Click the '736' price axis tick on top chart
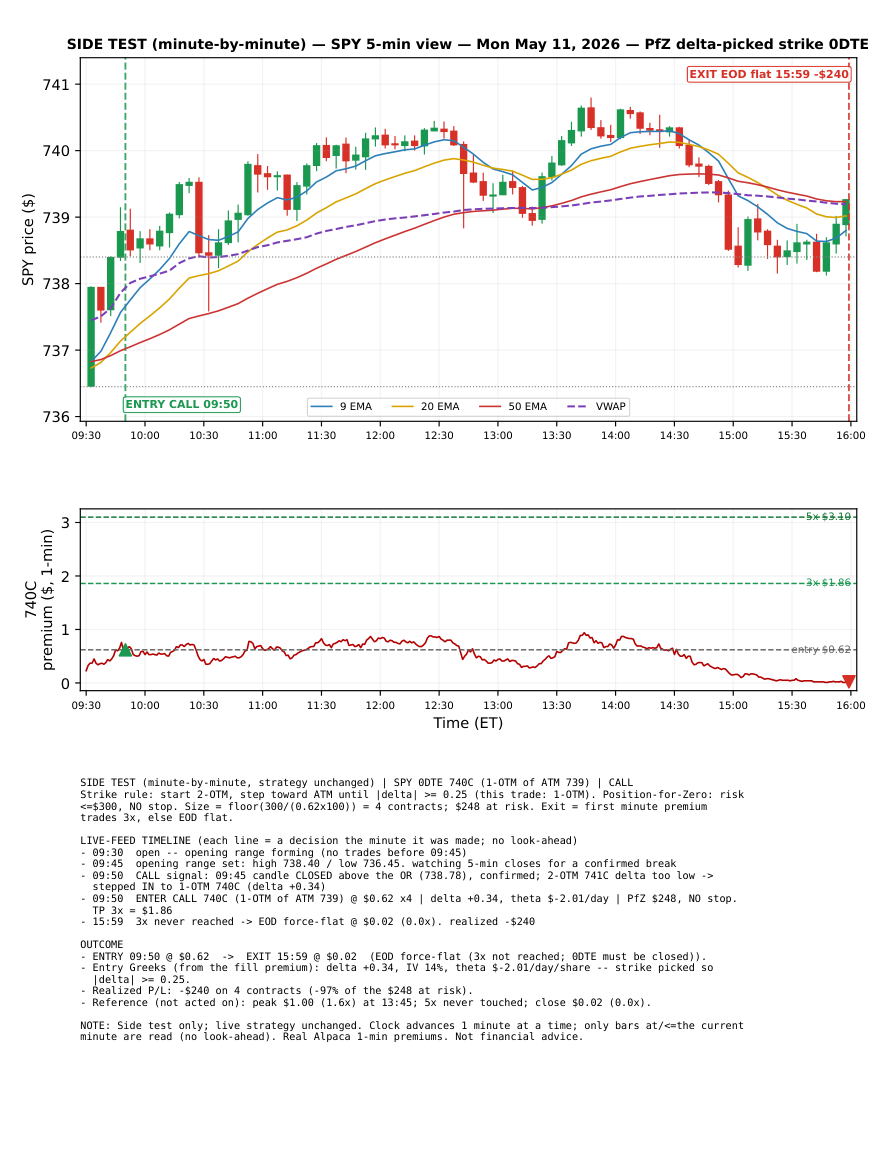This screenshot has width=893, height=1155. 56,417
